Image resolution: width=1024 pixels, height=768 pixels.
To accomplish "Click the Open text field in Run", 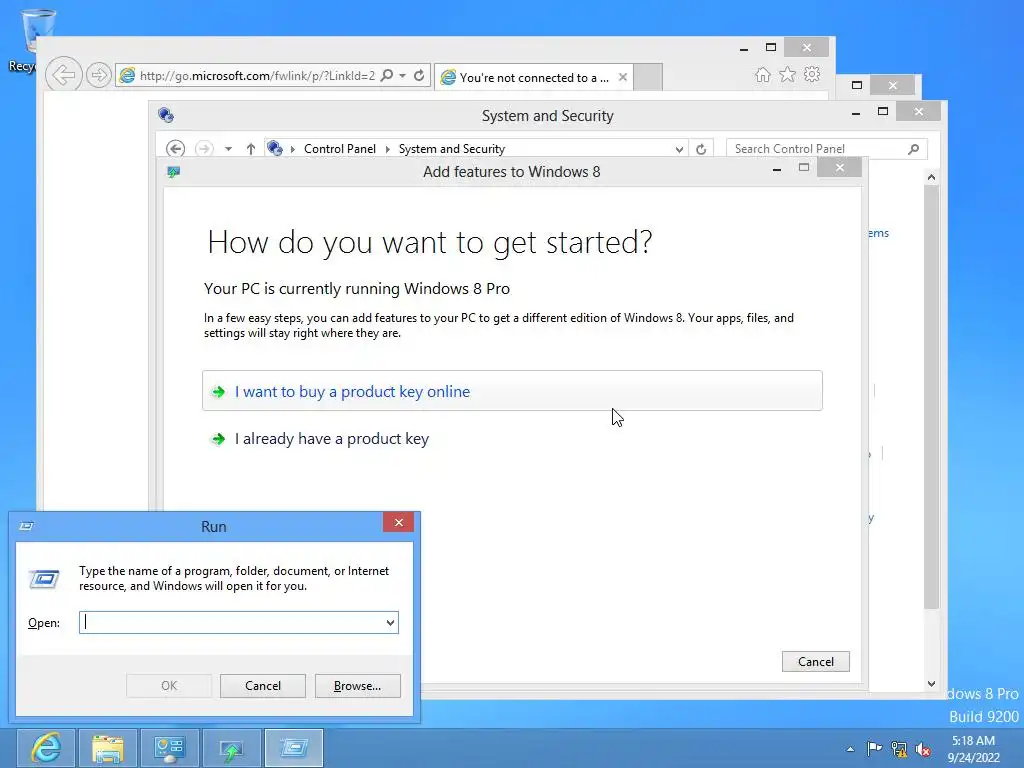I will pyautogui.click(x=232, y=622).
